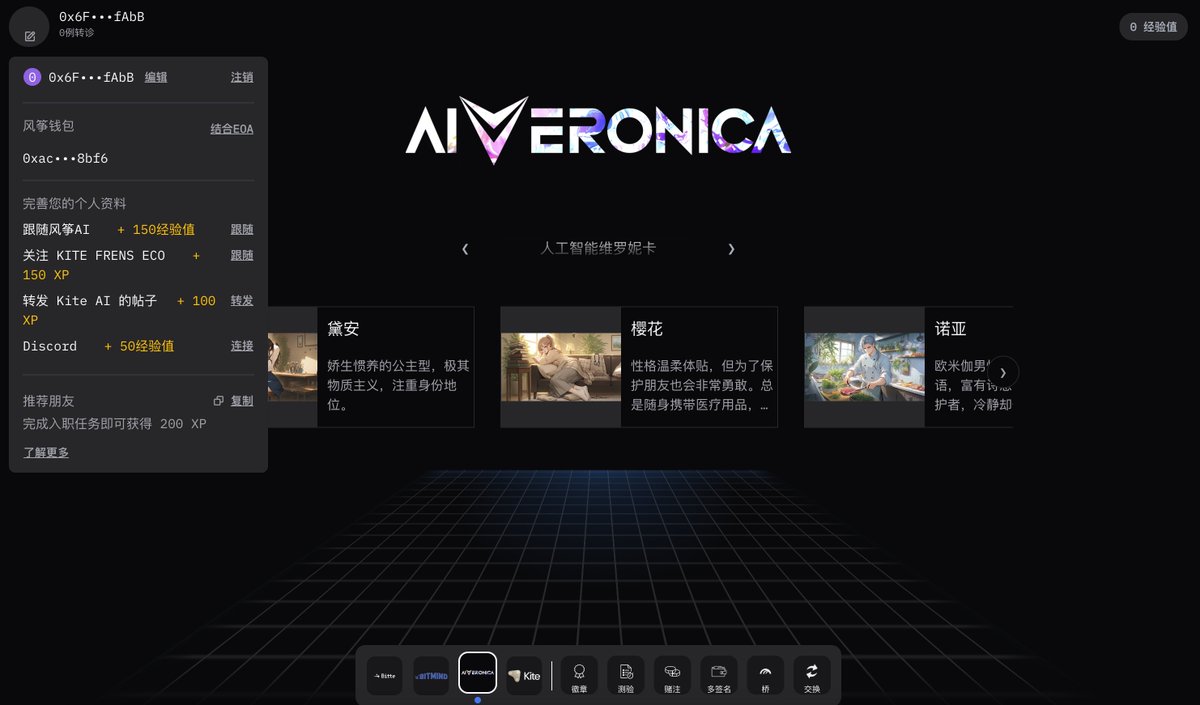Select the AI Veronica dock icon
1200x705 pixels.
478,672
